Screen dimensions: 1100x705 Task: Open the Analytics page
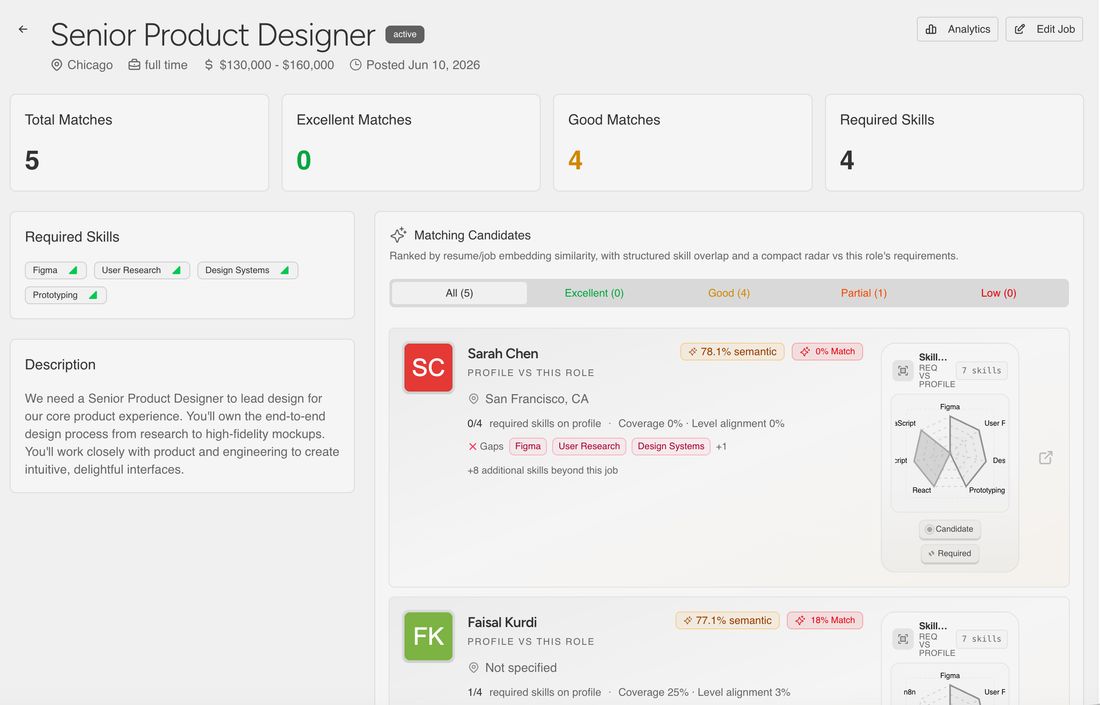coord(957,29)
